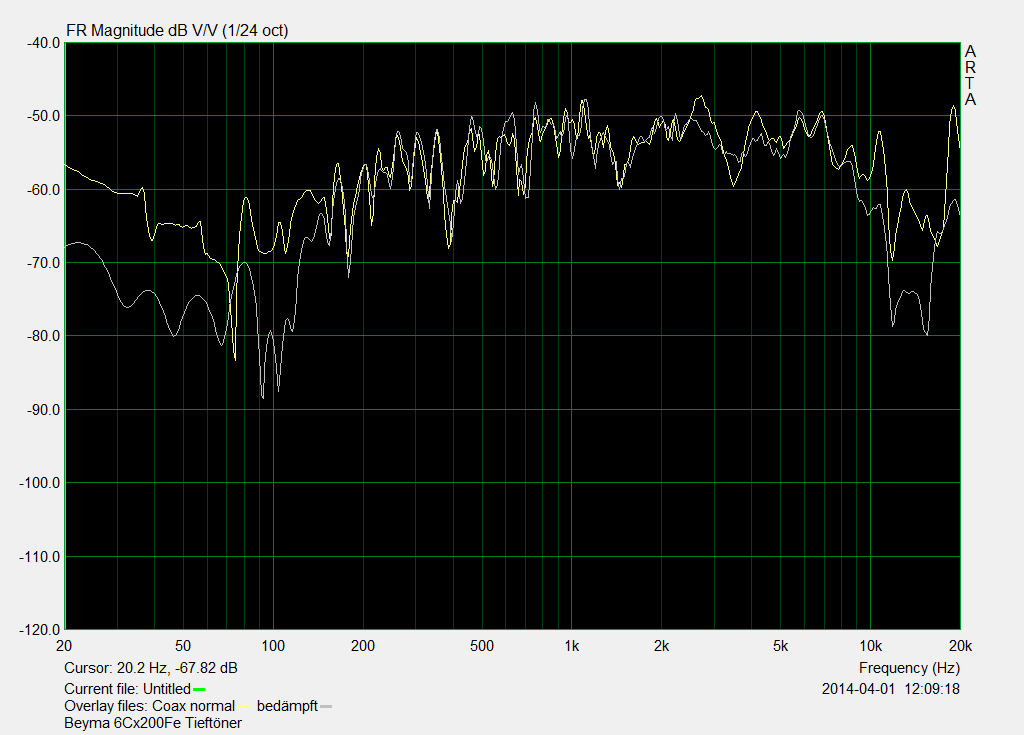Image resolution: width=1024 pixels, height=735 pixels.
Task: Click the bedämpft overlay name
Action: click(x=287, y=706)
